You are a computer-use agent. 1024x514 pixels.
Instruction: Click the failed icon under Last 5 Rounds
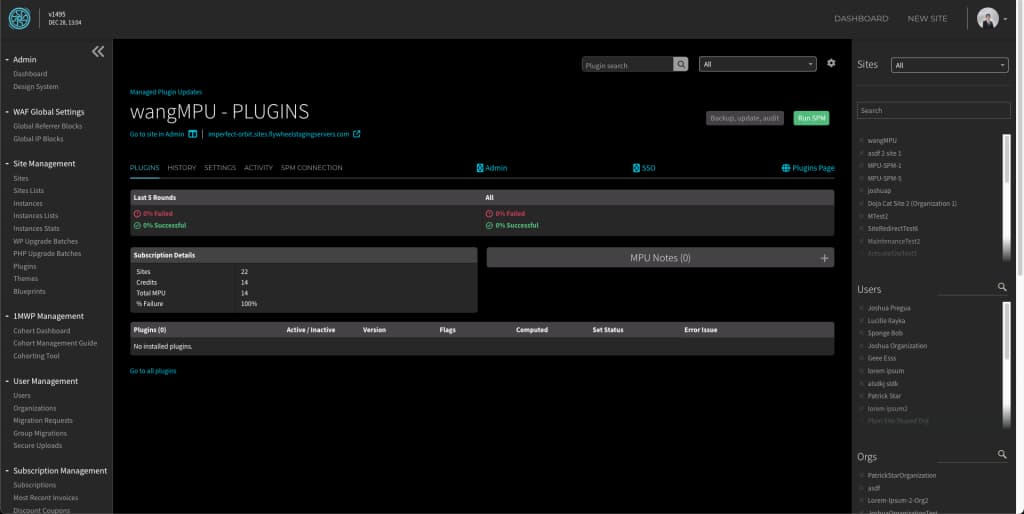click(x=137, y=214)
